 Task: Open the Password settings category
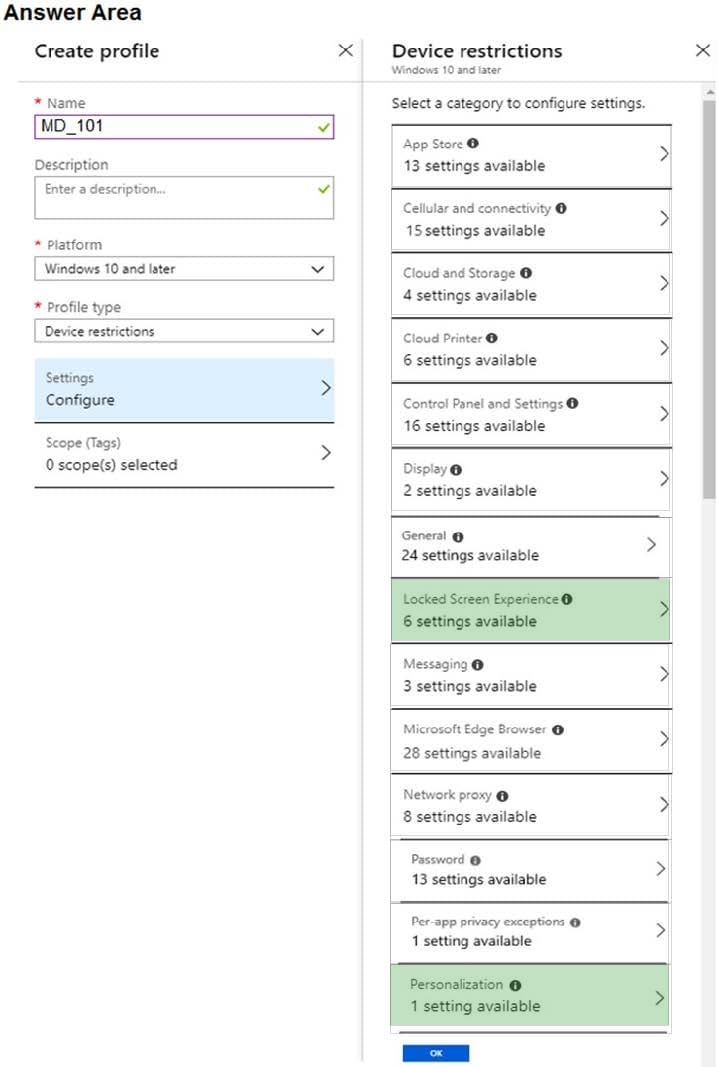(x=530, y=870)
